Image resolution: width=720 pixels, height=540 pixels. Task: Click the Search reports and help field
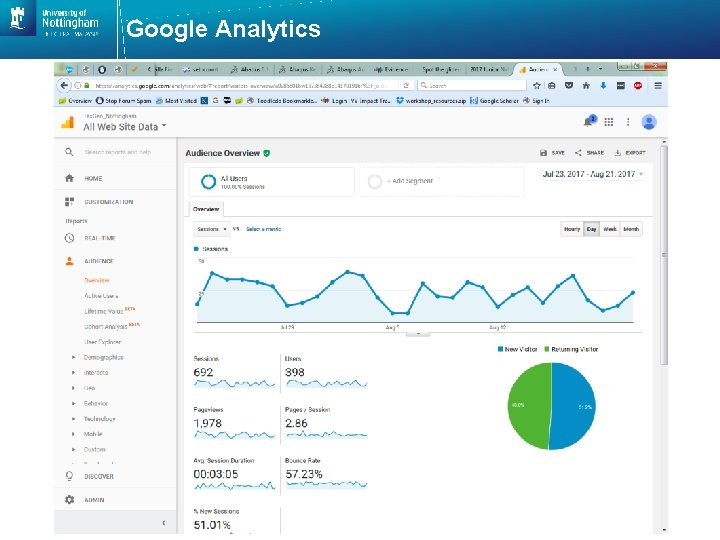click(118, 152)
